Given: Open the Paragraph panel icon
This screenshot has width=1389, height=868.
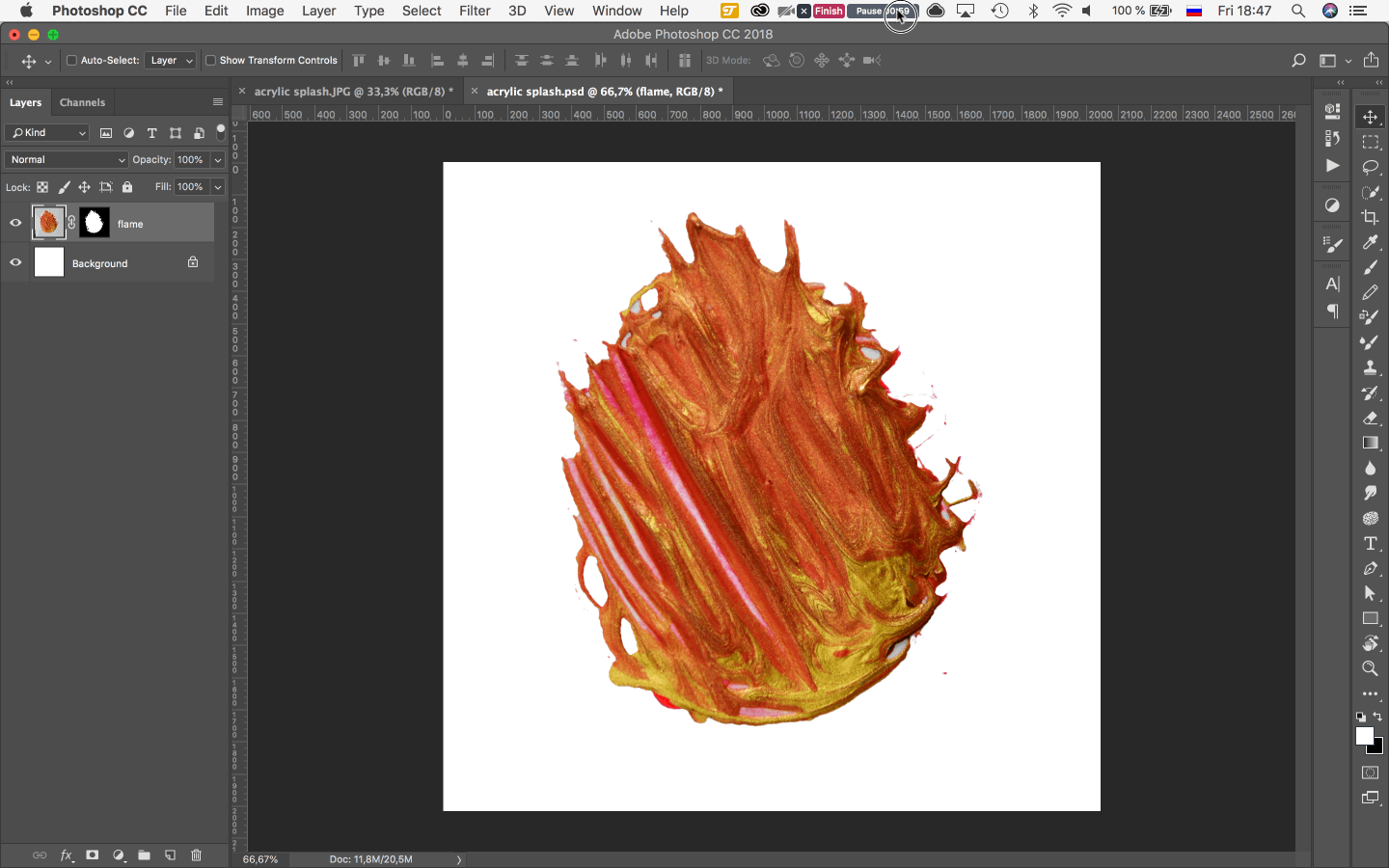Looking at the screenshot, I should 1332,311.
